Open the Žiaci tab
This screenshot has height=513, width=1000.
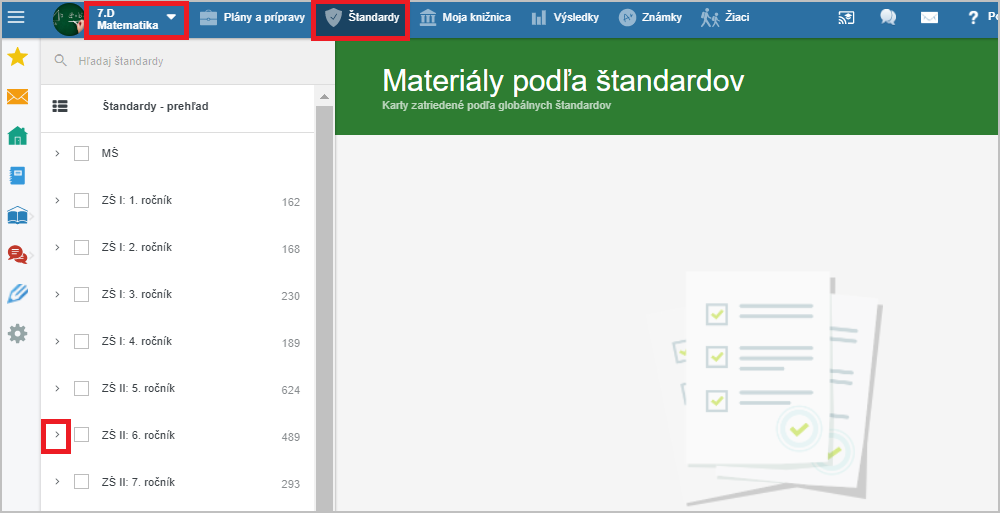(725, 18)
